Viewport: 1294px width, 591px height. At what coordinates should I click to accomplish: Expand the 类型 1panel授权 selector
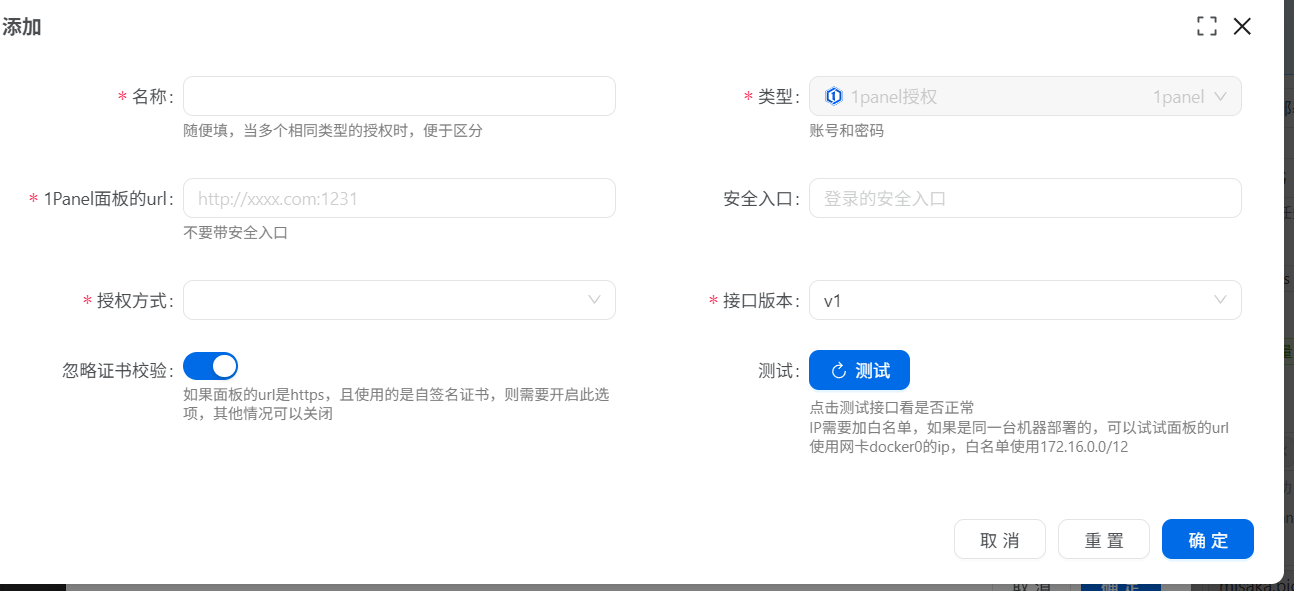point(1025,97)
